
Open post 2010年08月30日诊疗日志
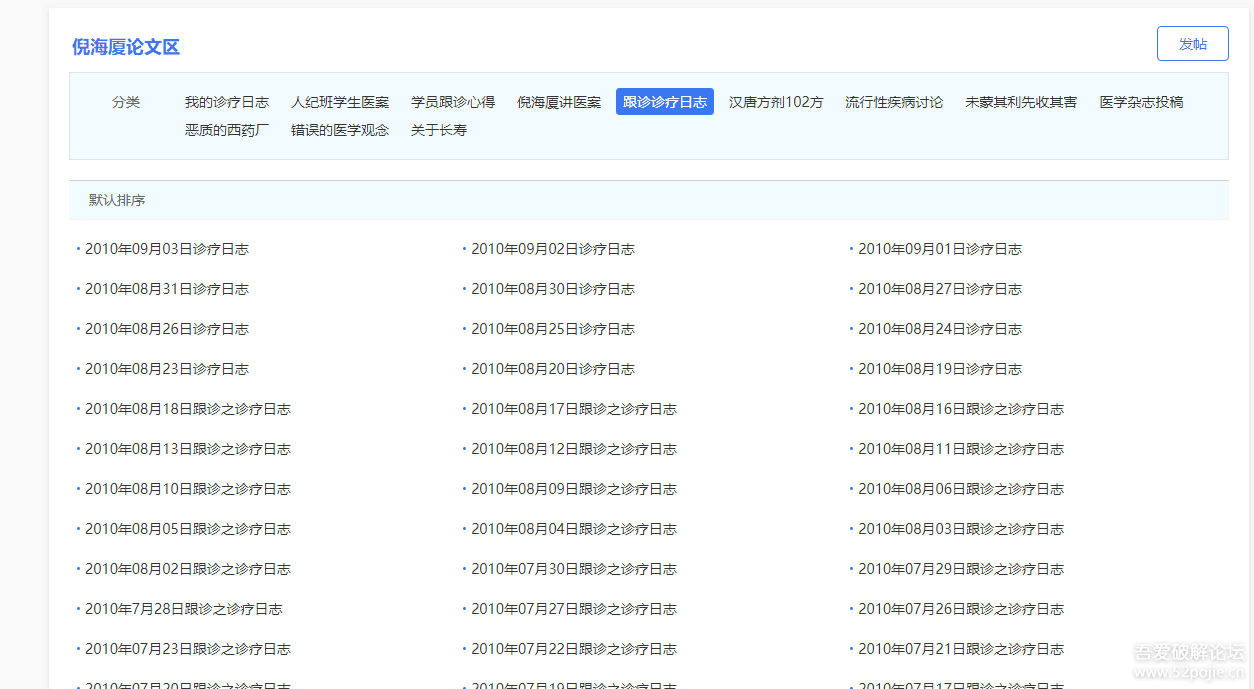pos(552,289)
